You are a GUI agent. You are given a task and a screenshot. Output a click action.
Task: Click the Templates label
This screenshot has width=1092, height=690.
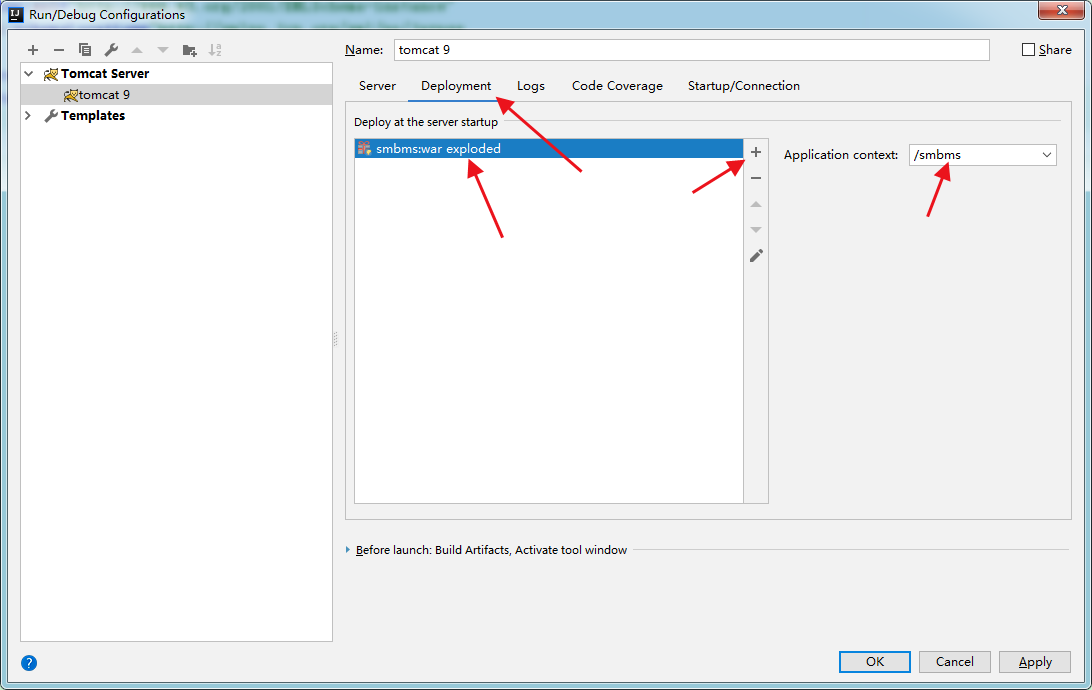pos(93,116)
